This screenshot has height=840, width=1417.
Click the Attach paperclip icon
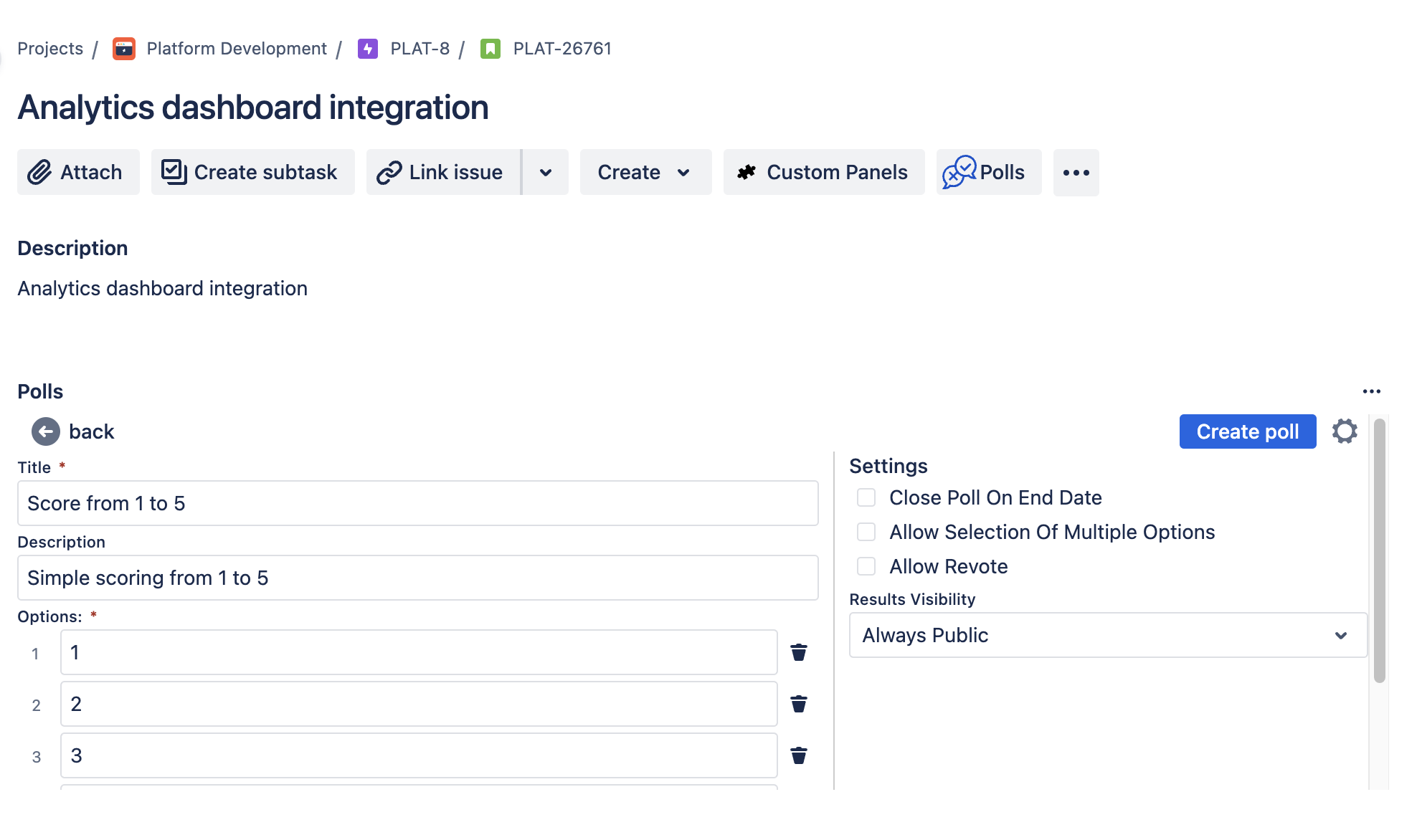coord(39,172)
